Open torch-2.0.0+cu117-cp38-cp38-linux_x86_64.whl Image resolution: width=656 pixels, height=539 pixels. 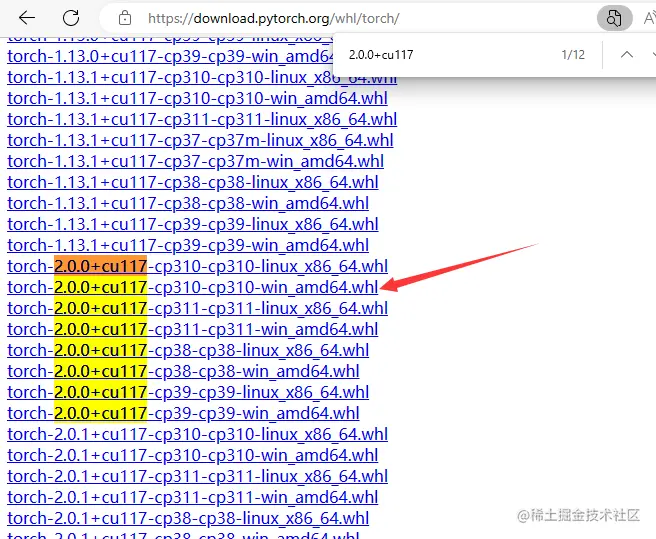click(188, 350)
